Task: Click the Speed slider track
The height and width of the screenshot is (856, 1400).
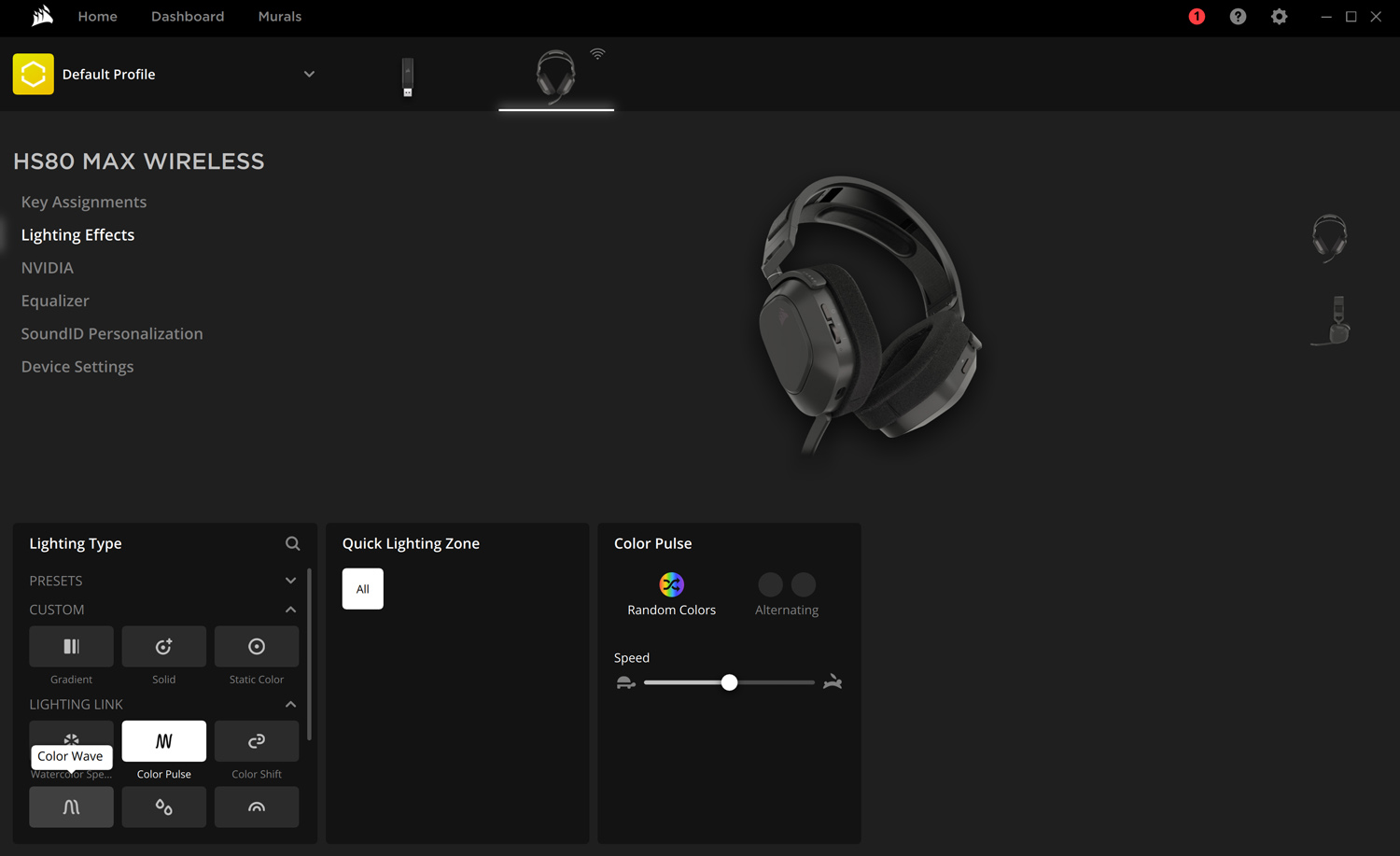Action: coord(729,682)
